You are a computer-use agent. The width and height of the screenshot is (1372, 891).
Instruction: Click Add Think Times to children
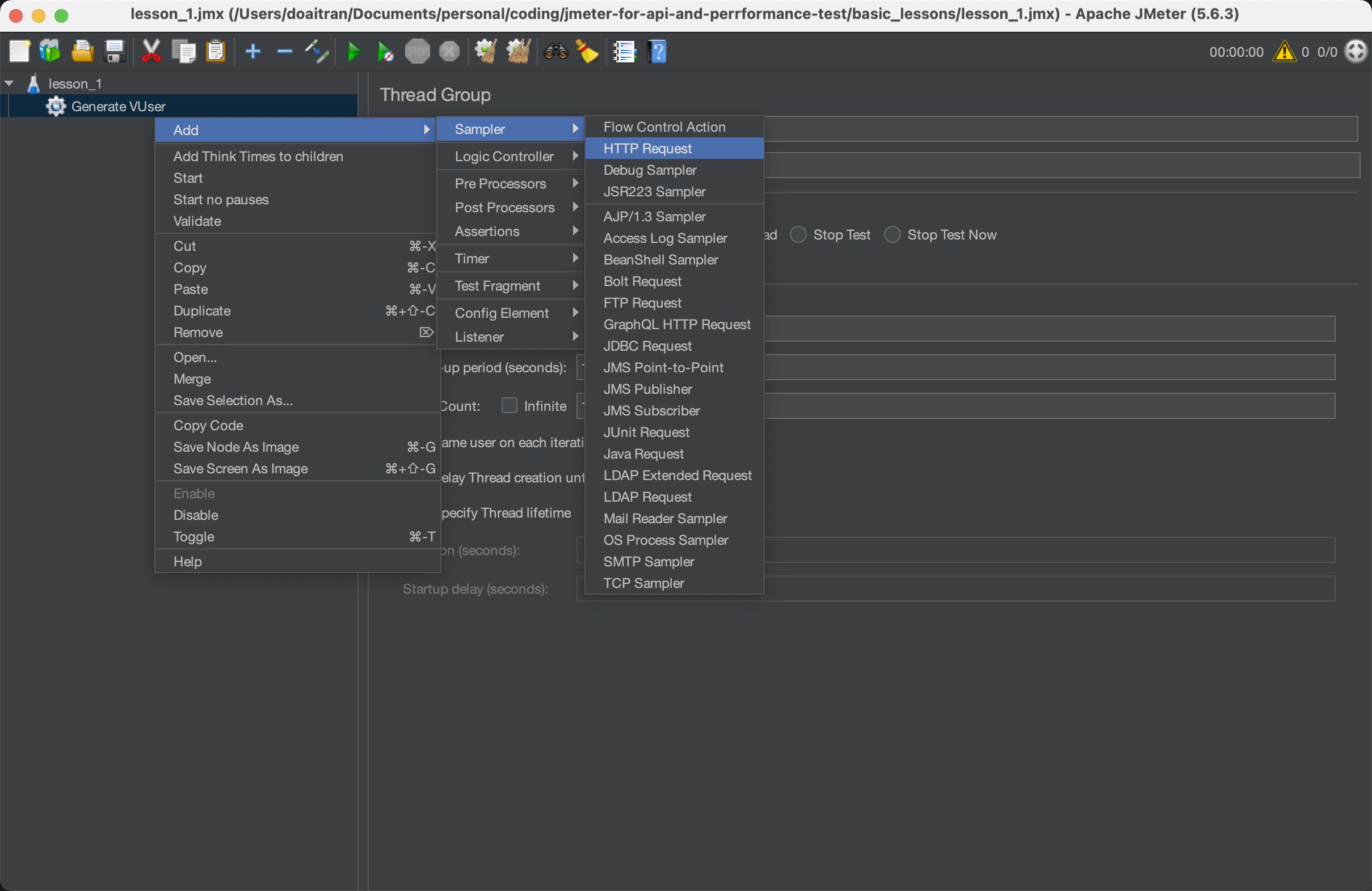click(x=296, y=156)
